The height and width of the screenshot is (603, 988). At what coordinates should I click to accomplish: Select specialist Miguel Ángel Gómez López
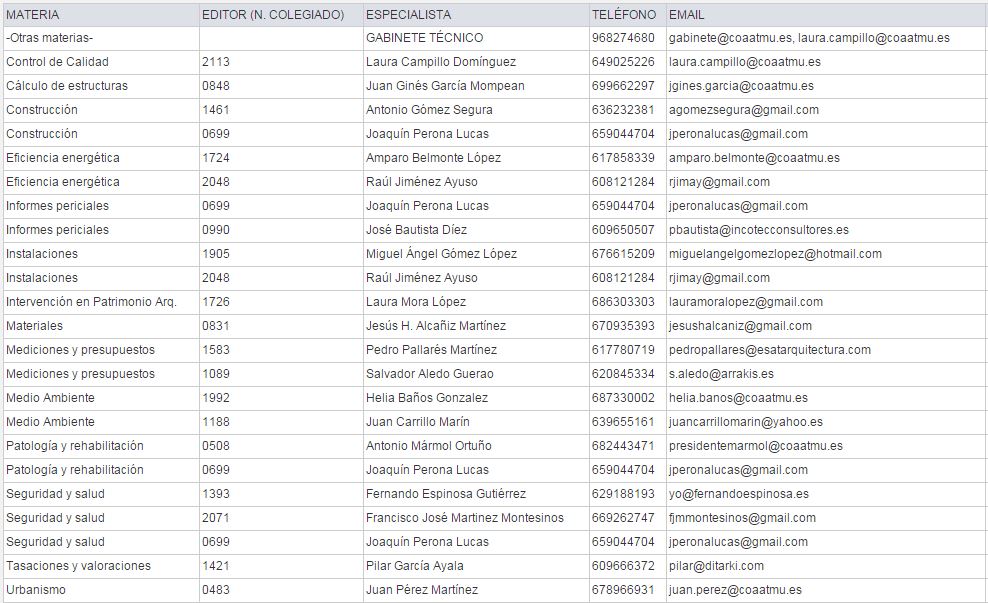click(441, 254)
